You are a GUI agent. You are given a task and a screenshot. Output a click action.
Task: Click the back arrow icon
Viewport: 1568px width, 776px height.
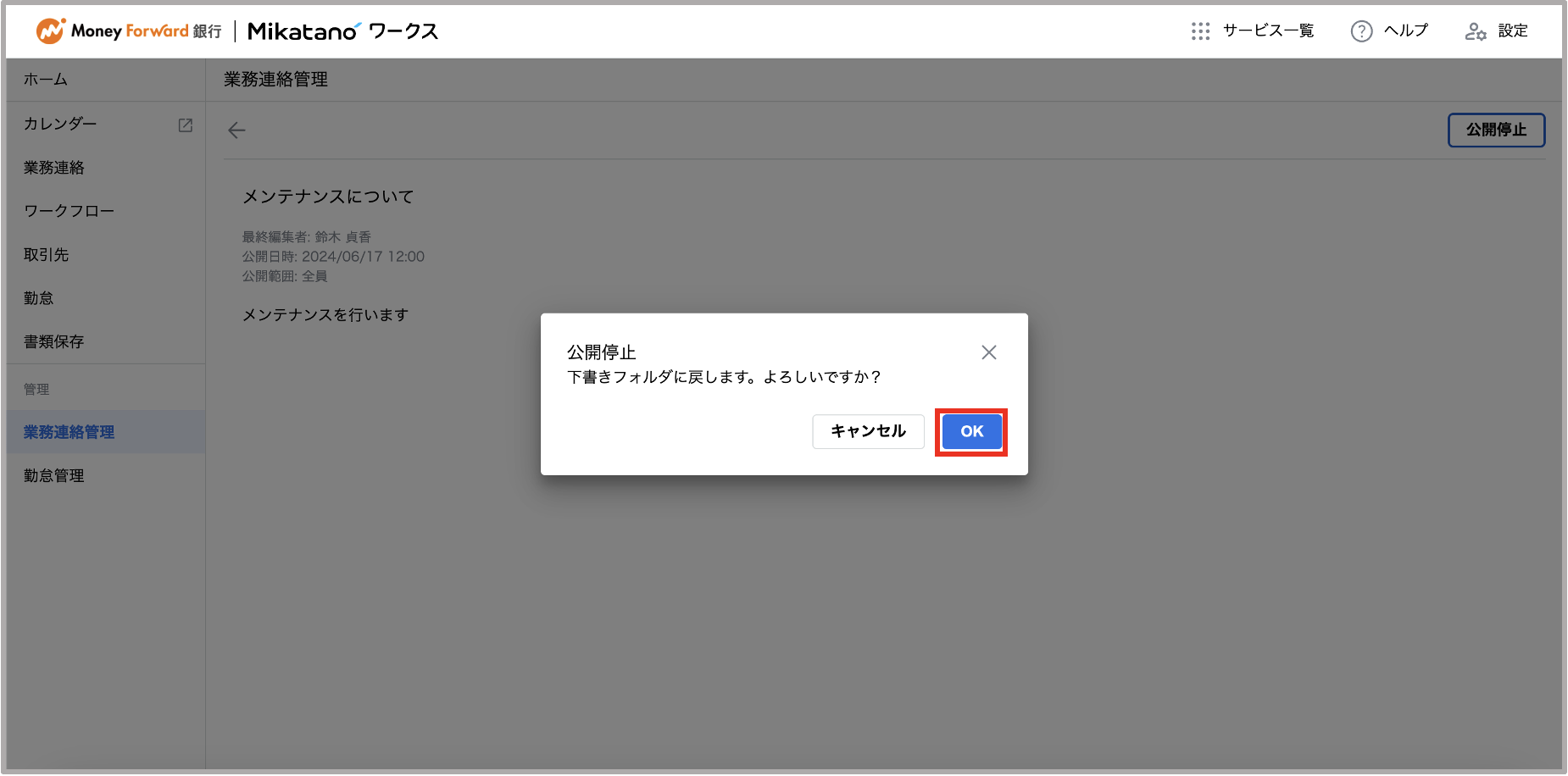tap(236, 130)
